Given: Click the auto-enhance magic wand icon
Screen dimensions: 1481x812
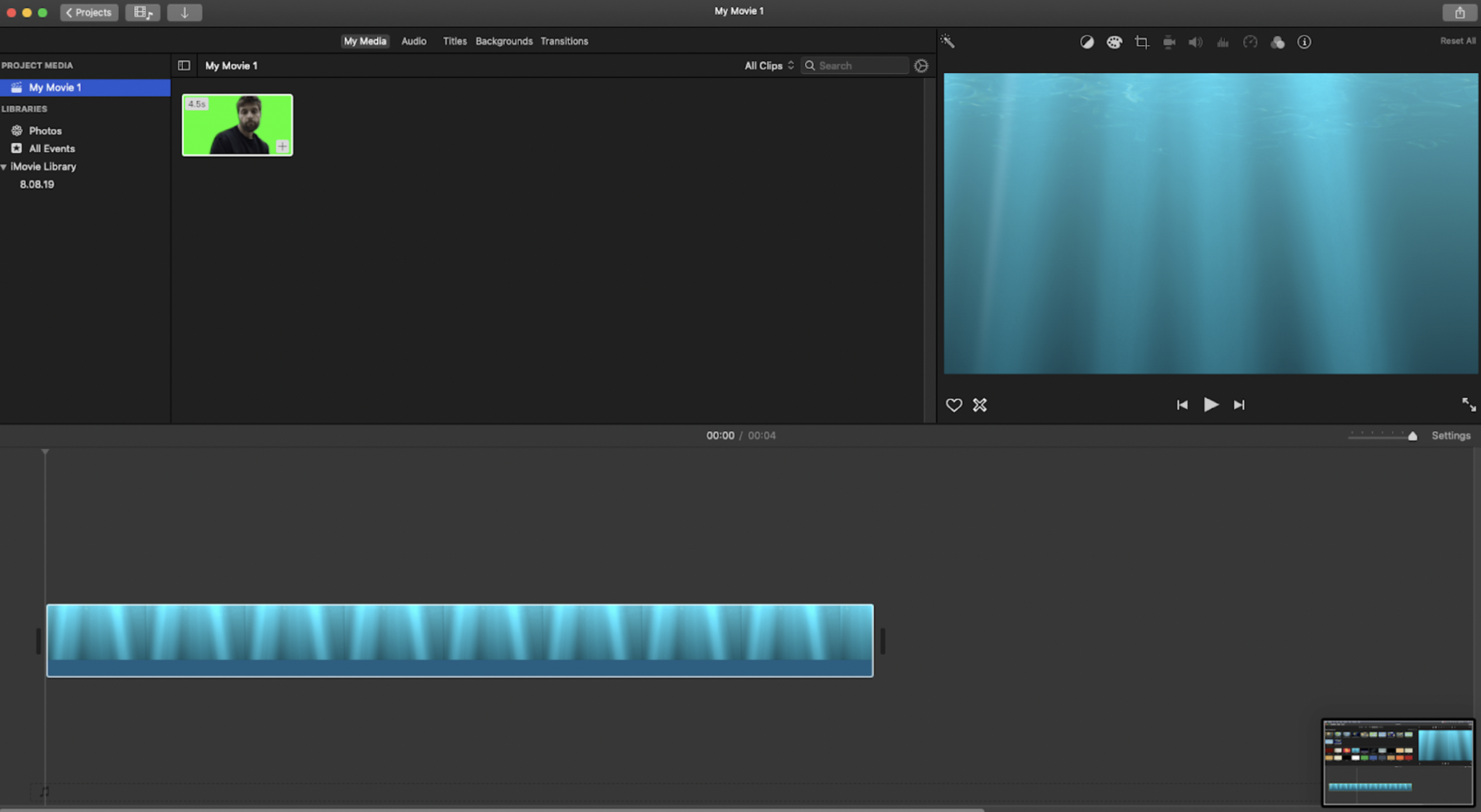Looking at the screenshot, I should (948, 42).
